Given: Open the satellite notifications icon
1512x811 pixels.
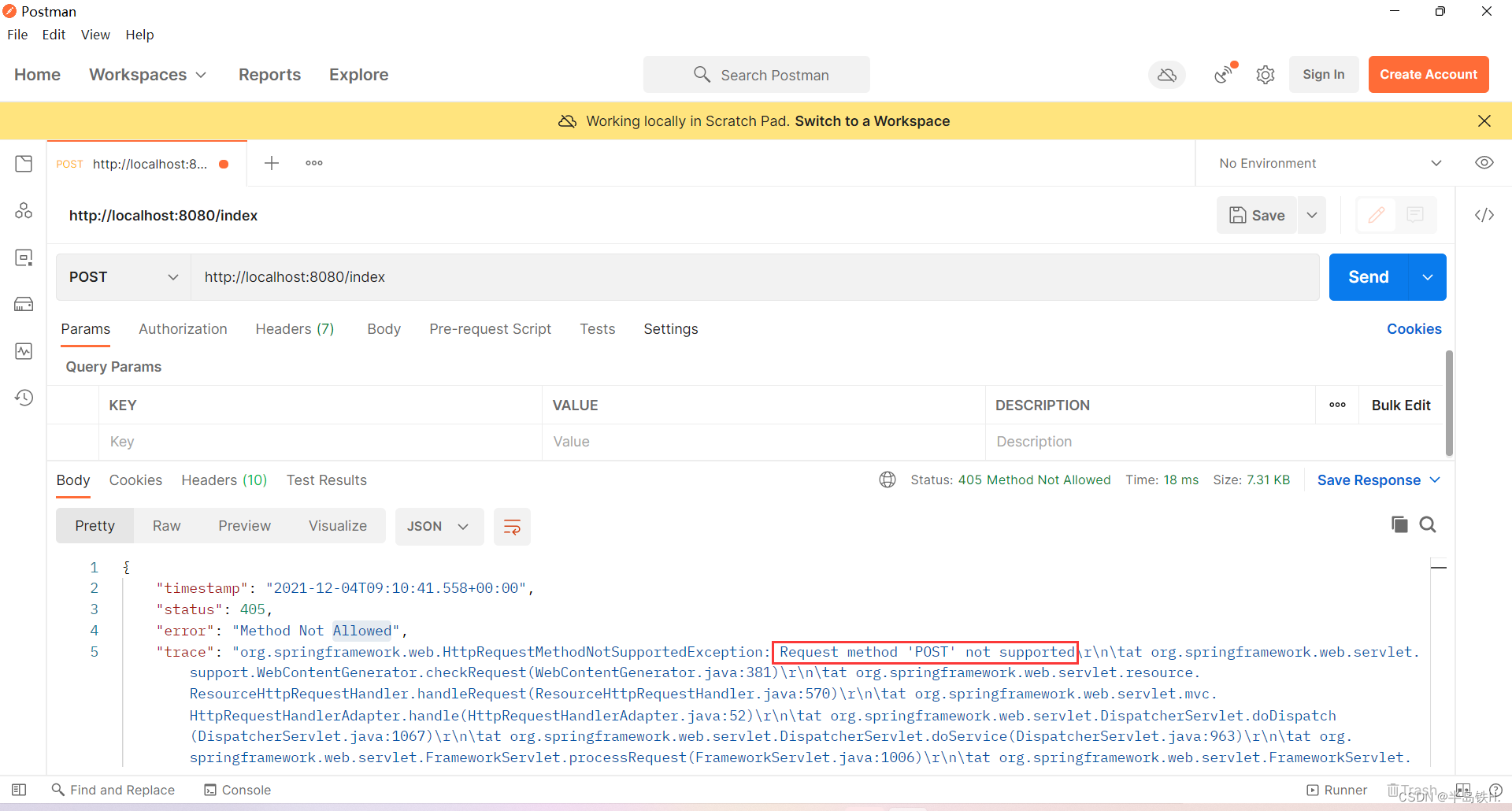Looking at the screenshot, I should [1225, 74].
